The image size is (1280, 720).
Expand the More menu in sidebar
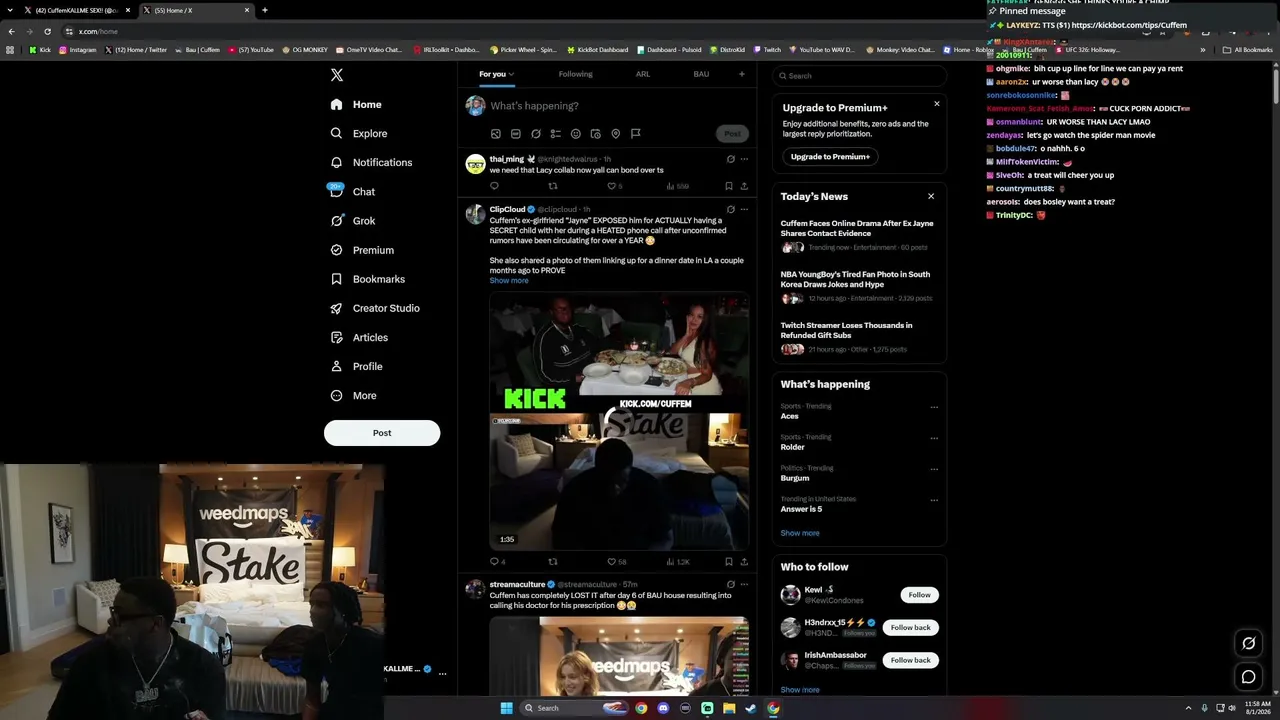point(353,395)
